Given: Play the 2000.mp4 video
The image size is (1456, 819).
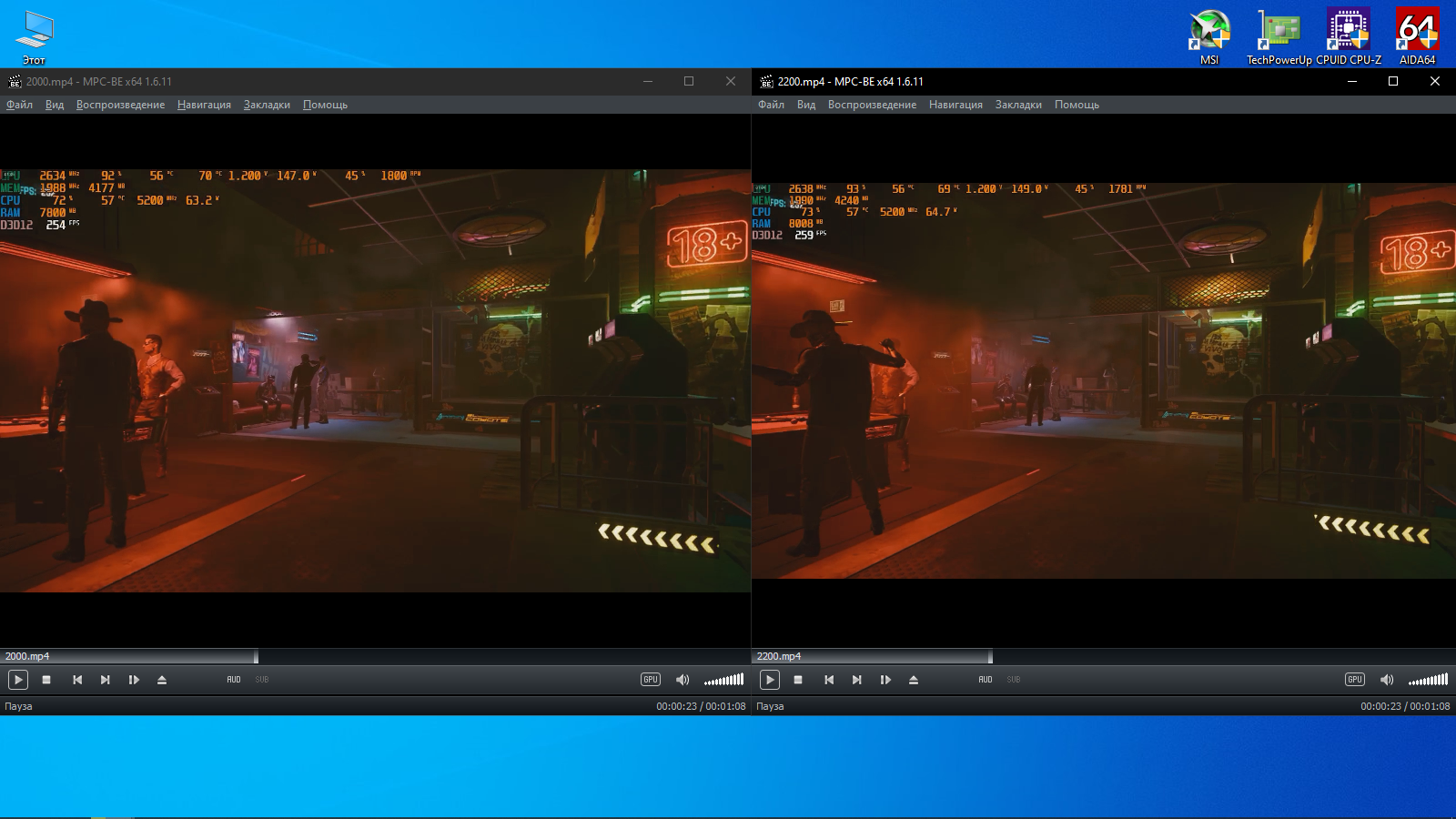Looking at the screenshot, I should (x=18, y=680).
